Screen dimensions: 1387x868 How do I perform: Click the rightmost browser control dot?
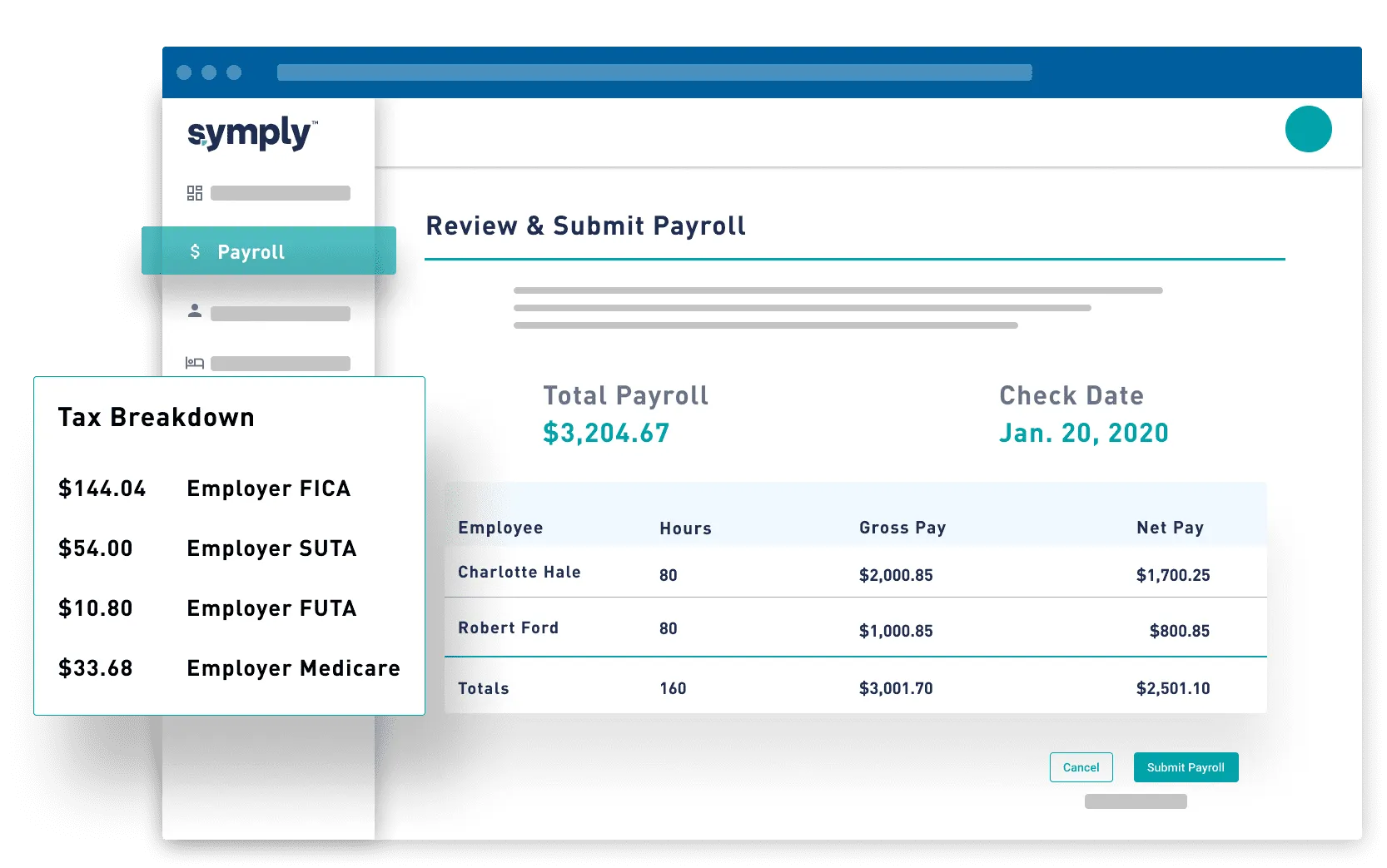coord(236,72)
